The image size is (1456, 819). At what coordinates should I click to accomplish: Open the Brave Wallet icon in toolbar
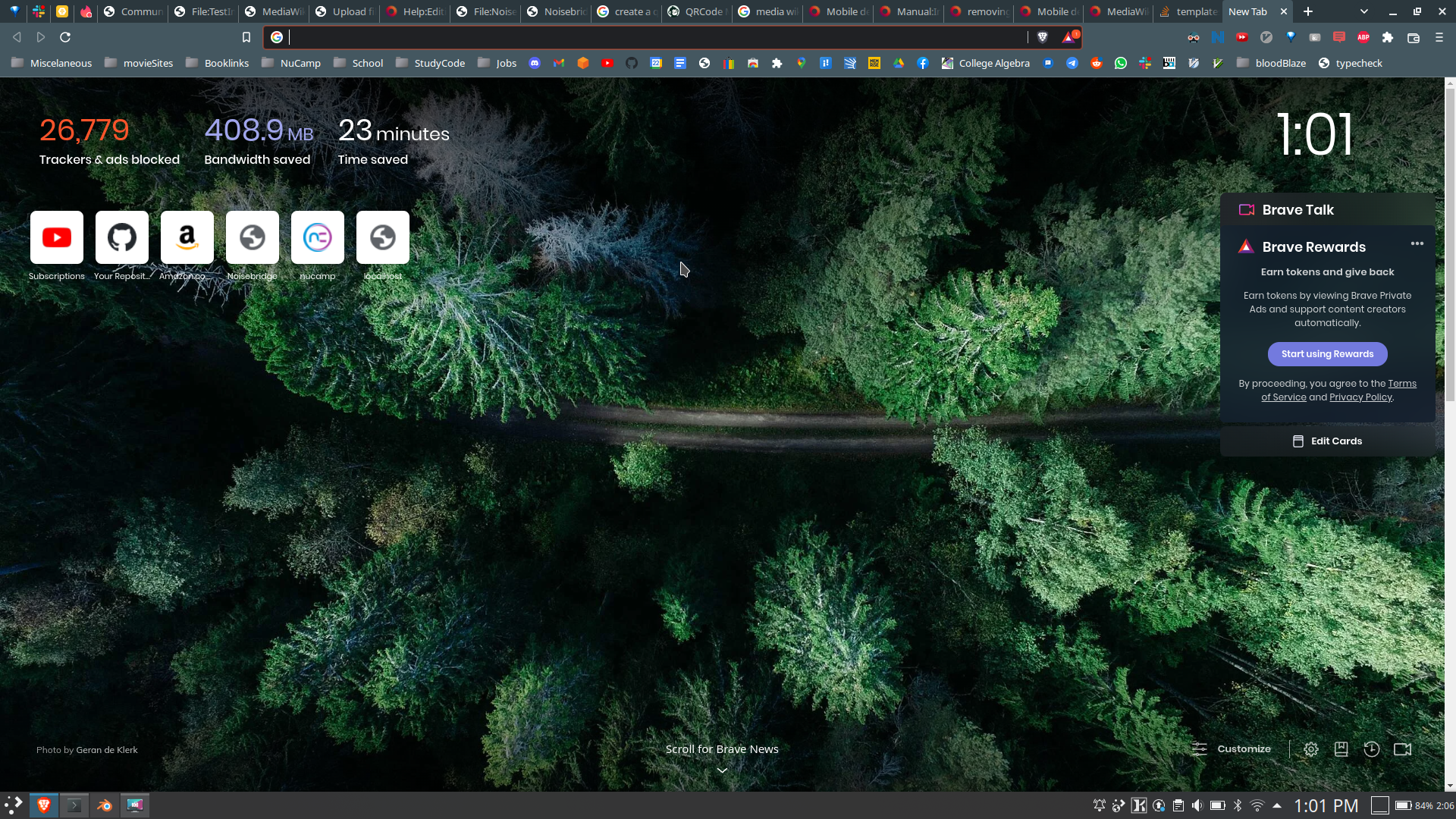tap(1413, 37)
